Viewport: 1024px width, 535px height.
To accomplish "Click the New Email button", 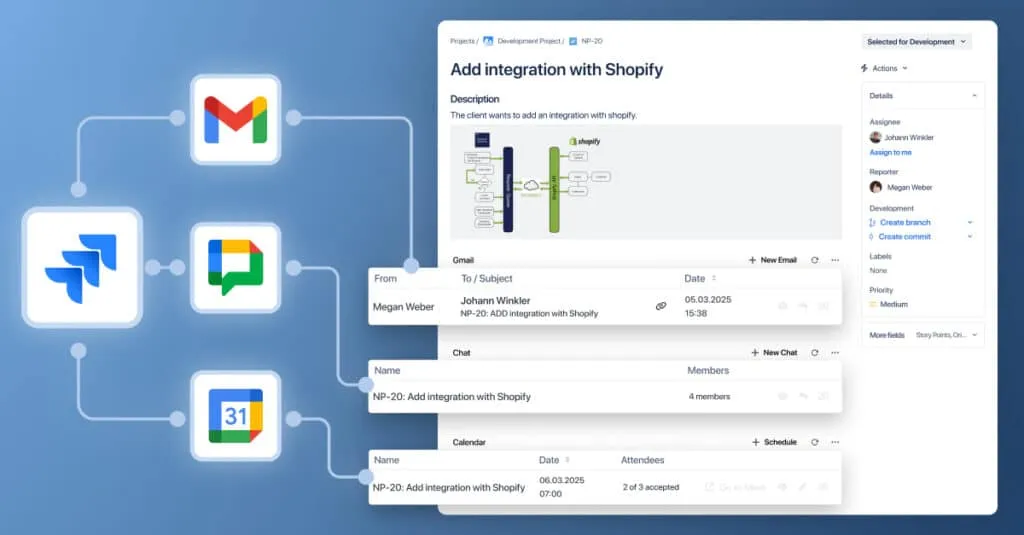I will (x=773, y=260).
